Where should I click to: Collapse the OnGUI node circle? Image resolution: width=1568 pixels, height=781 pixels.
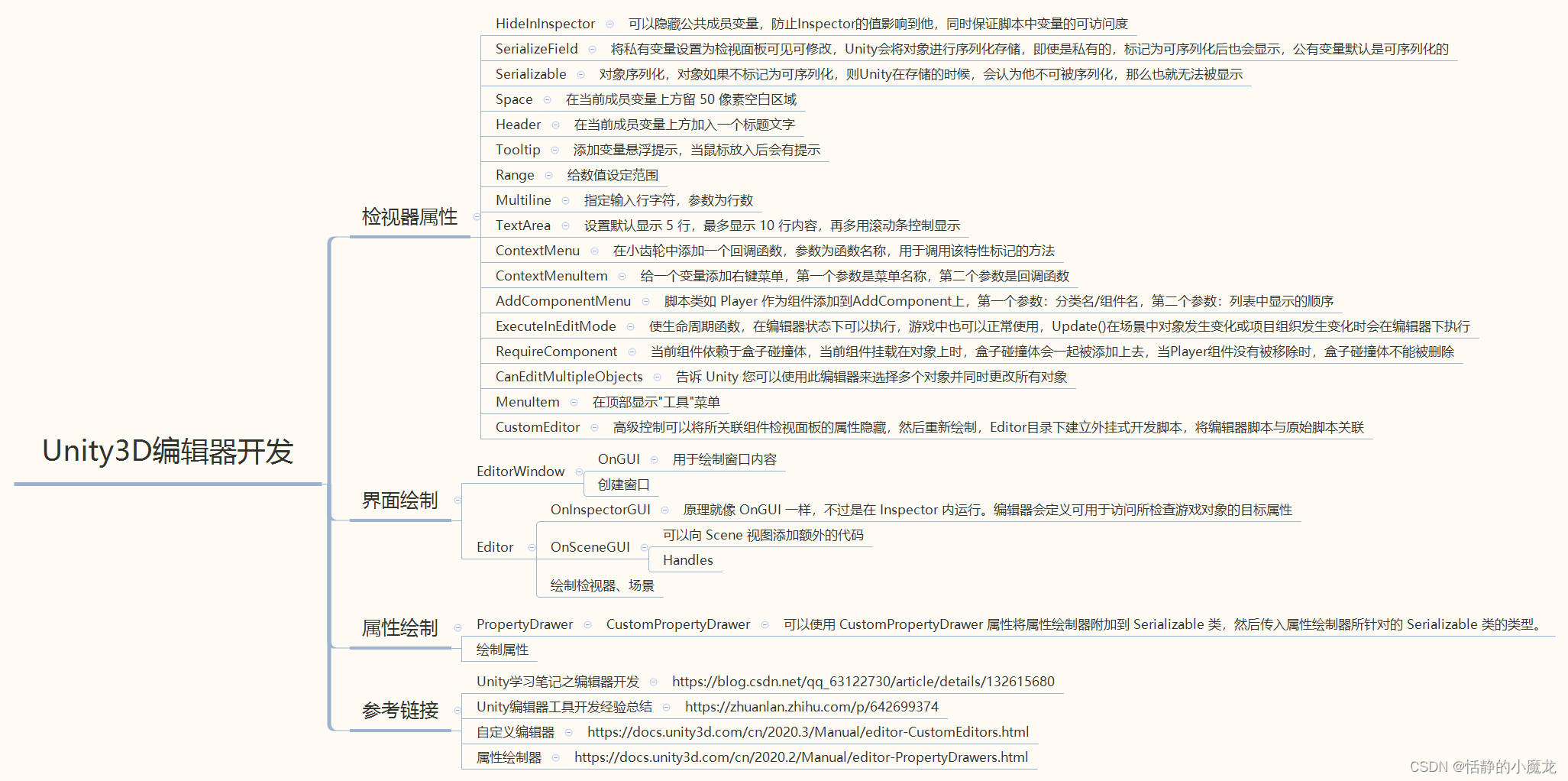(654, 459)
